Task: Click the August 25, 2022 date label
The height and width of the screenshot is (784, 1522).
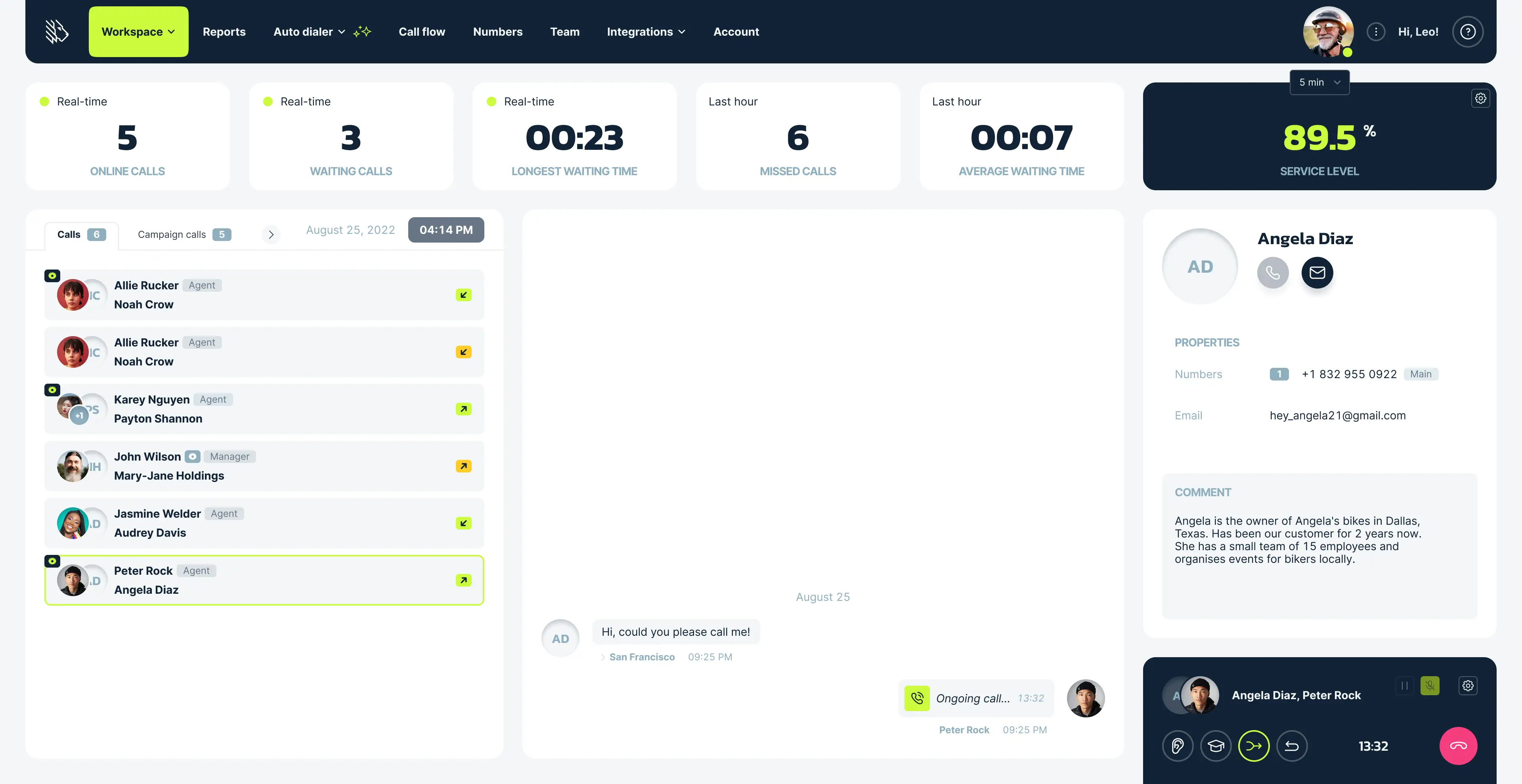Action: (350, 230)
